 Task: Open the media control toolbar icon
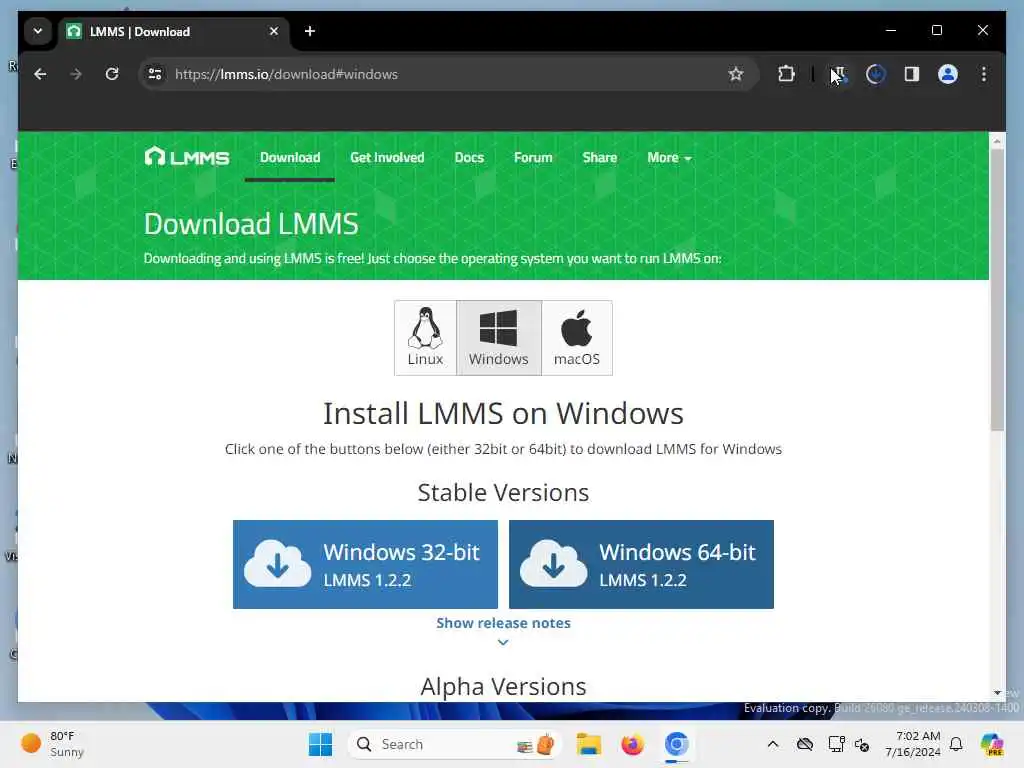(x=839, y=74)
